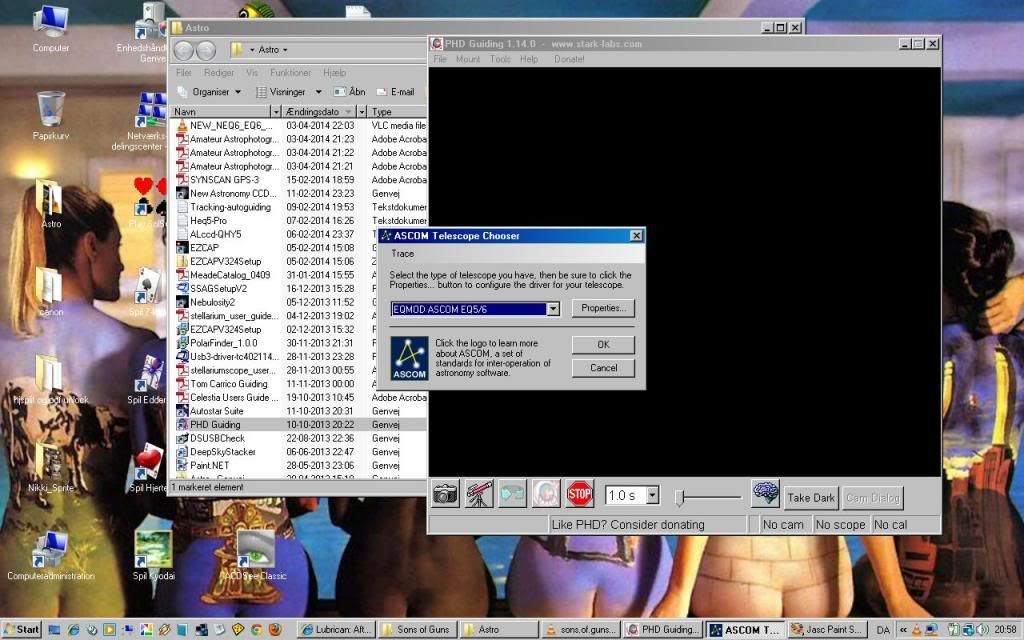
Task: Click the Åbn toolbar button
Action: click(350, 92)
